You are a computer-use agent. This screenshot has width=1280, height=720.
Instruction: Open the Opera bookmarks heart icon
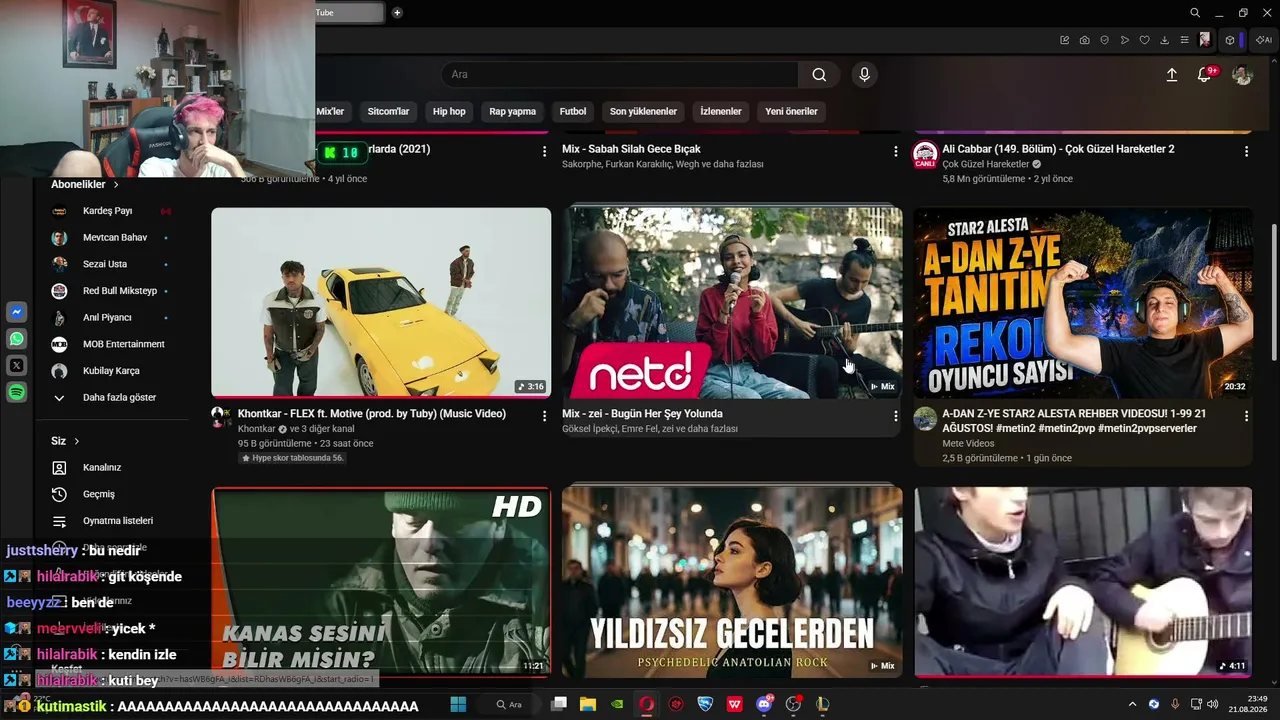[1145, 40]
